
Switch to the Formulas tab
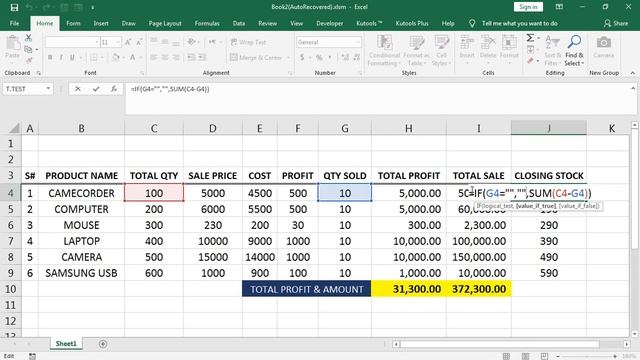coord(207,24)
